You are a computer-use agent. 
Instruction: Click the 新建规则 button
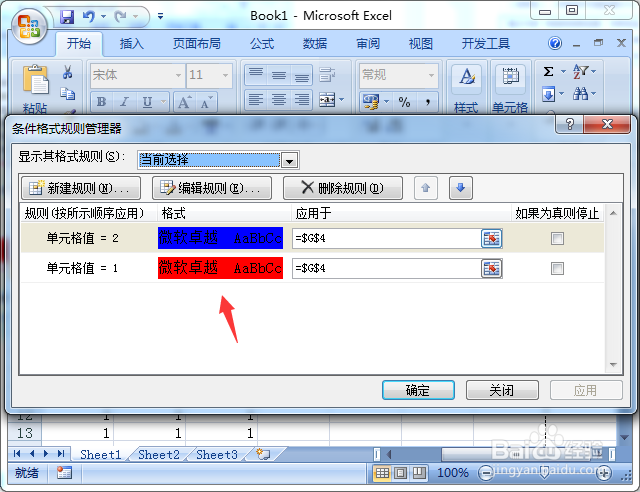pos(81,188)
